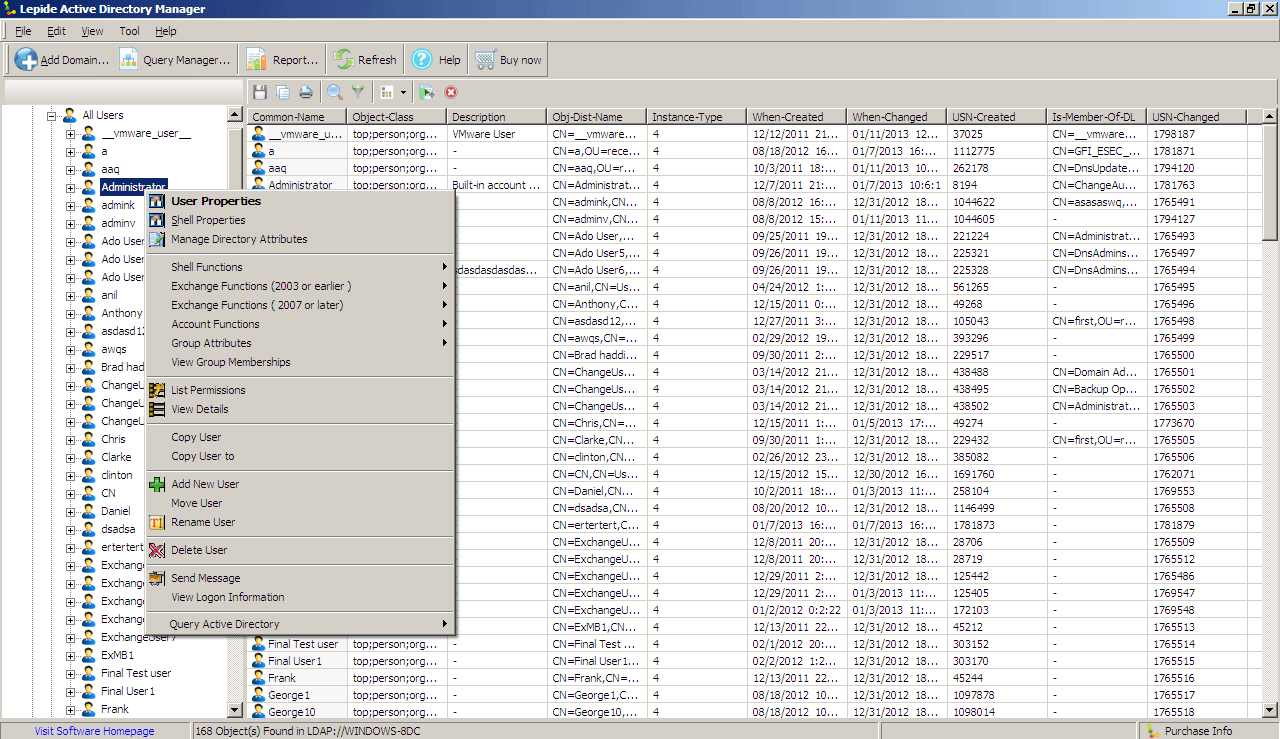Select View Group Memberships
Screen dimensions: 1280x739
pos(299,362)
